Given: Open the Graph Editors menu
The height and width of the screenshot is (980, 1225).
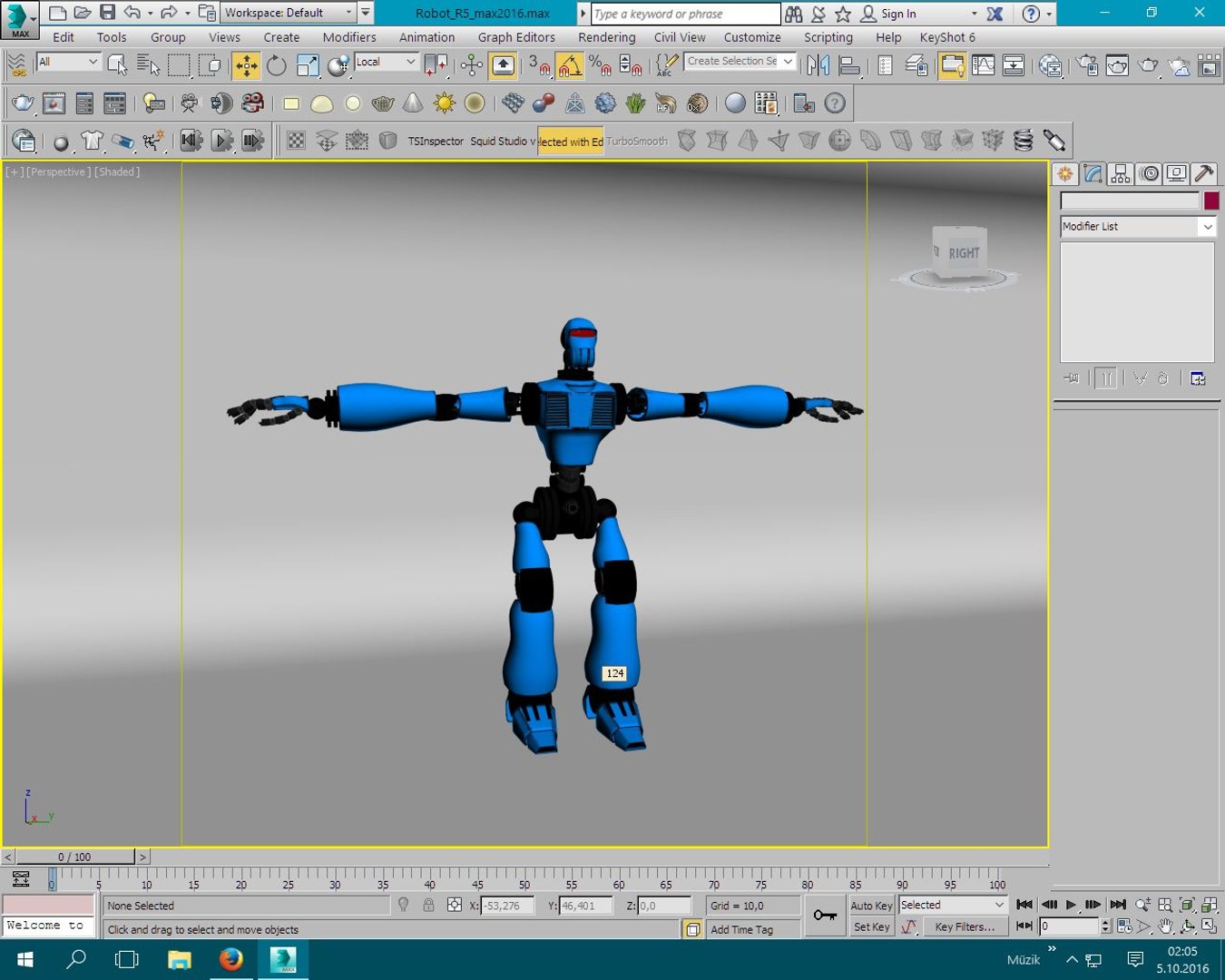Looking at the screenshot, I should (516, 37).
